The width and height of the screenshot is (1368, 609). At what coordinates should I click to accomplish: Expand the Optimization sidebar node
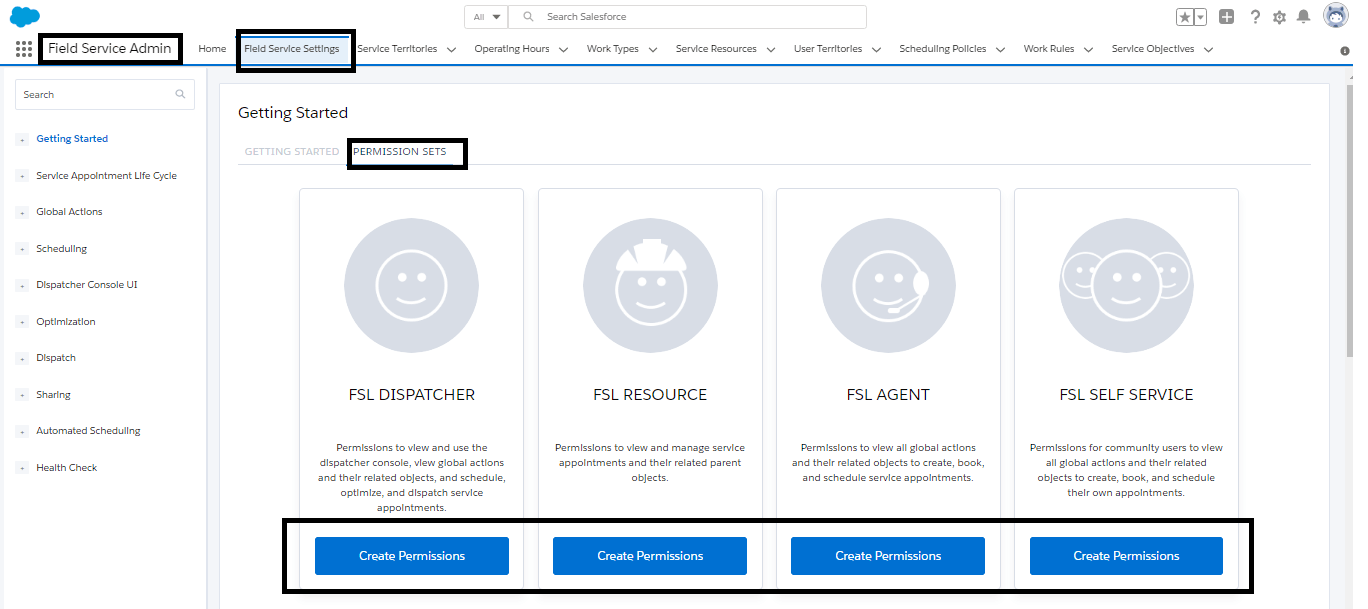[22, 322]
